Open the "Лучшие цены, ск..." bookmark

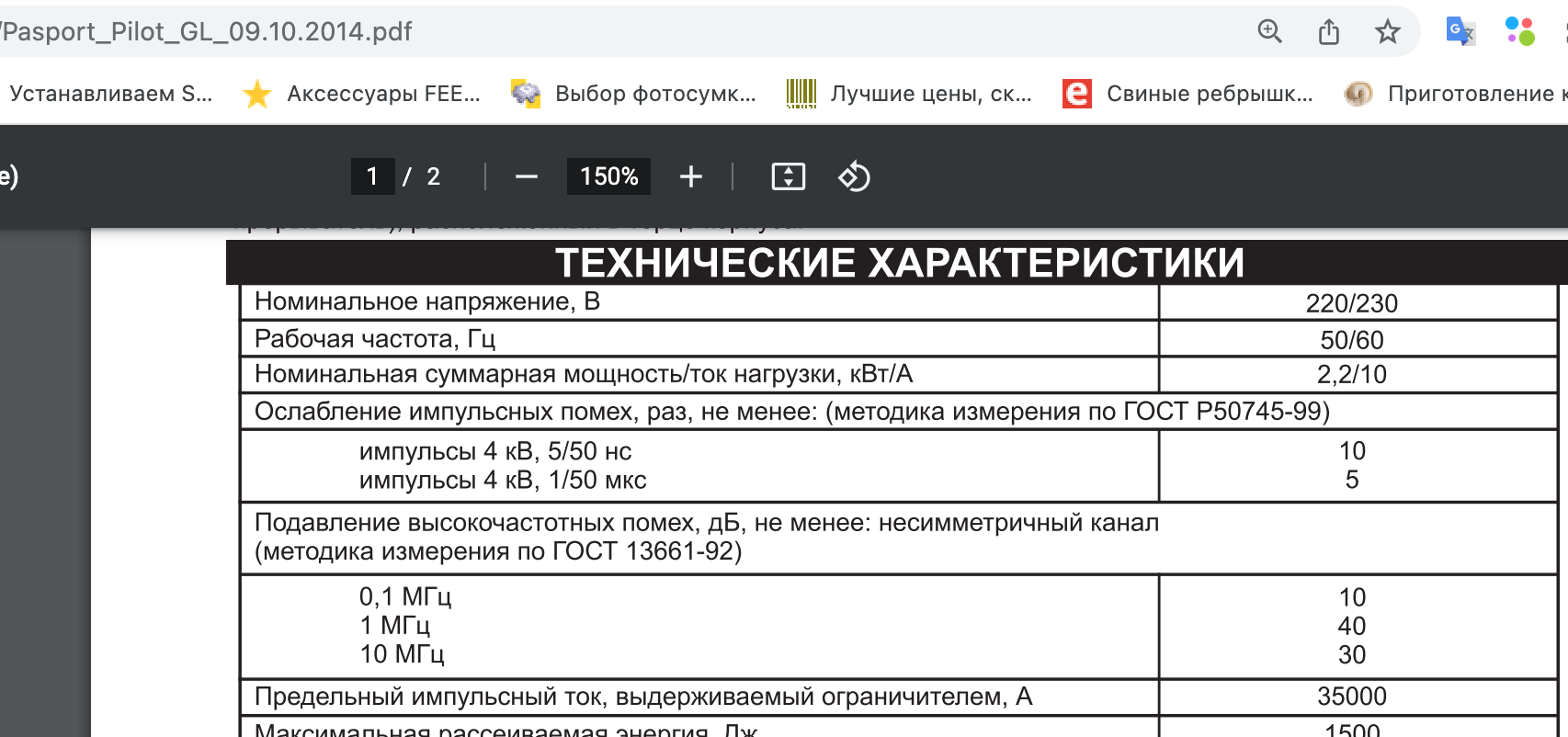pos(910,94)
